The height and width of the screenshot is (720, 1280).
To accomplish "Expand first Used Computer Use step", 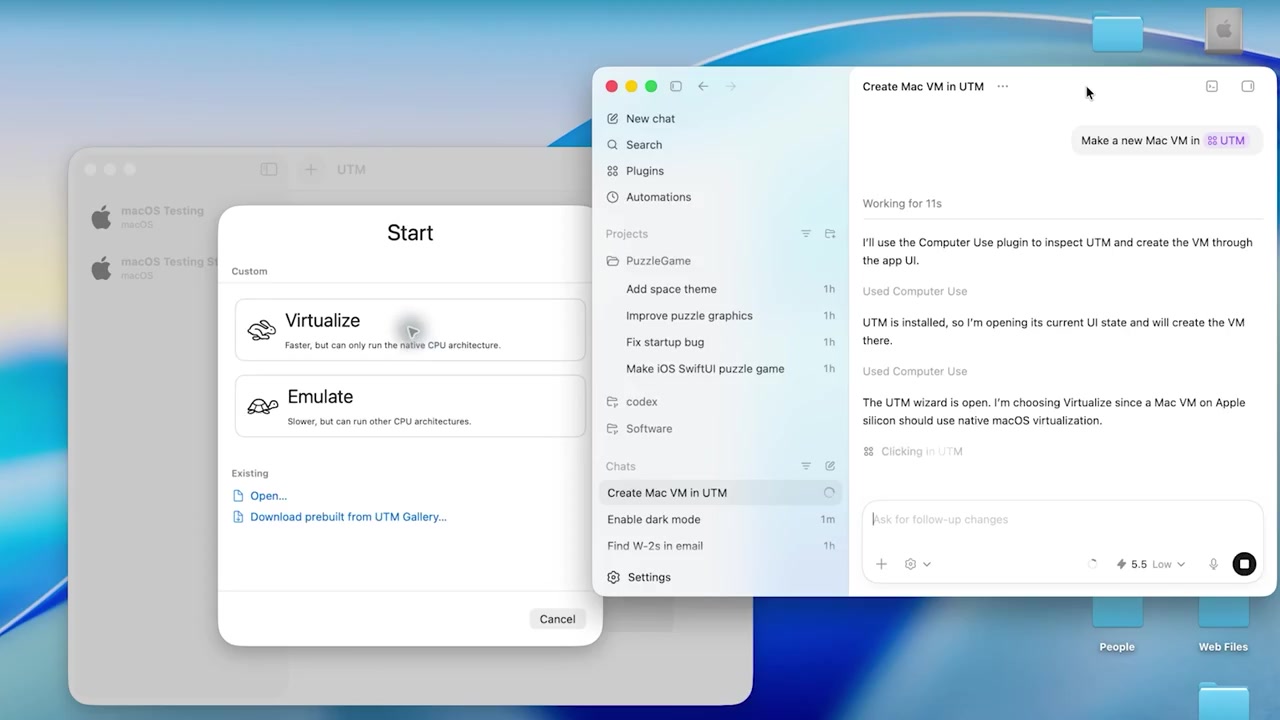I will [915, 291].
